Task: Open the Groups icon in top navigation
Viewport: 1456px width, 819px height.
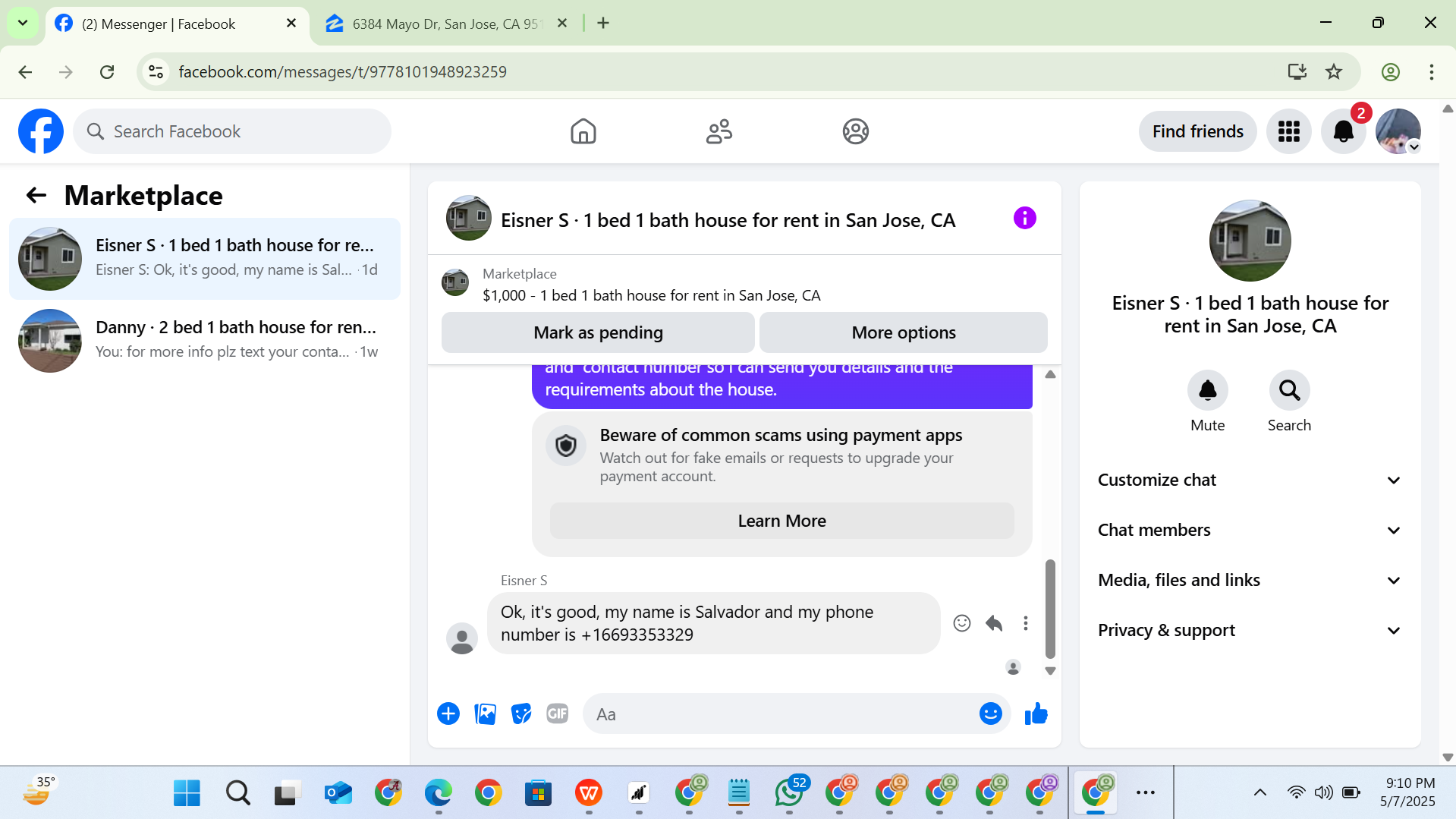Action: [855, 131]
